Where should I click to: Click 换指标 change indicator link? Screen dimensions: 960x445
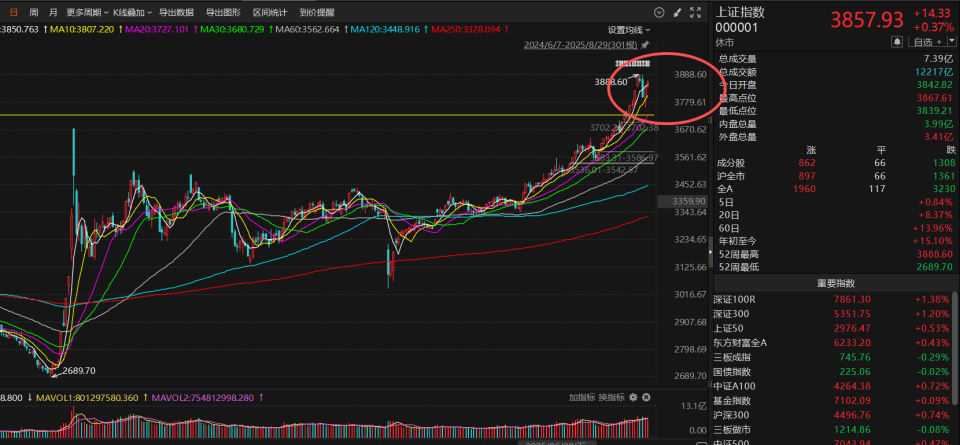tap(612, 398)
